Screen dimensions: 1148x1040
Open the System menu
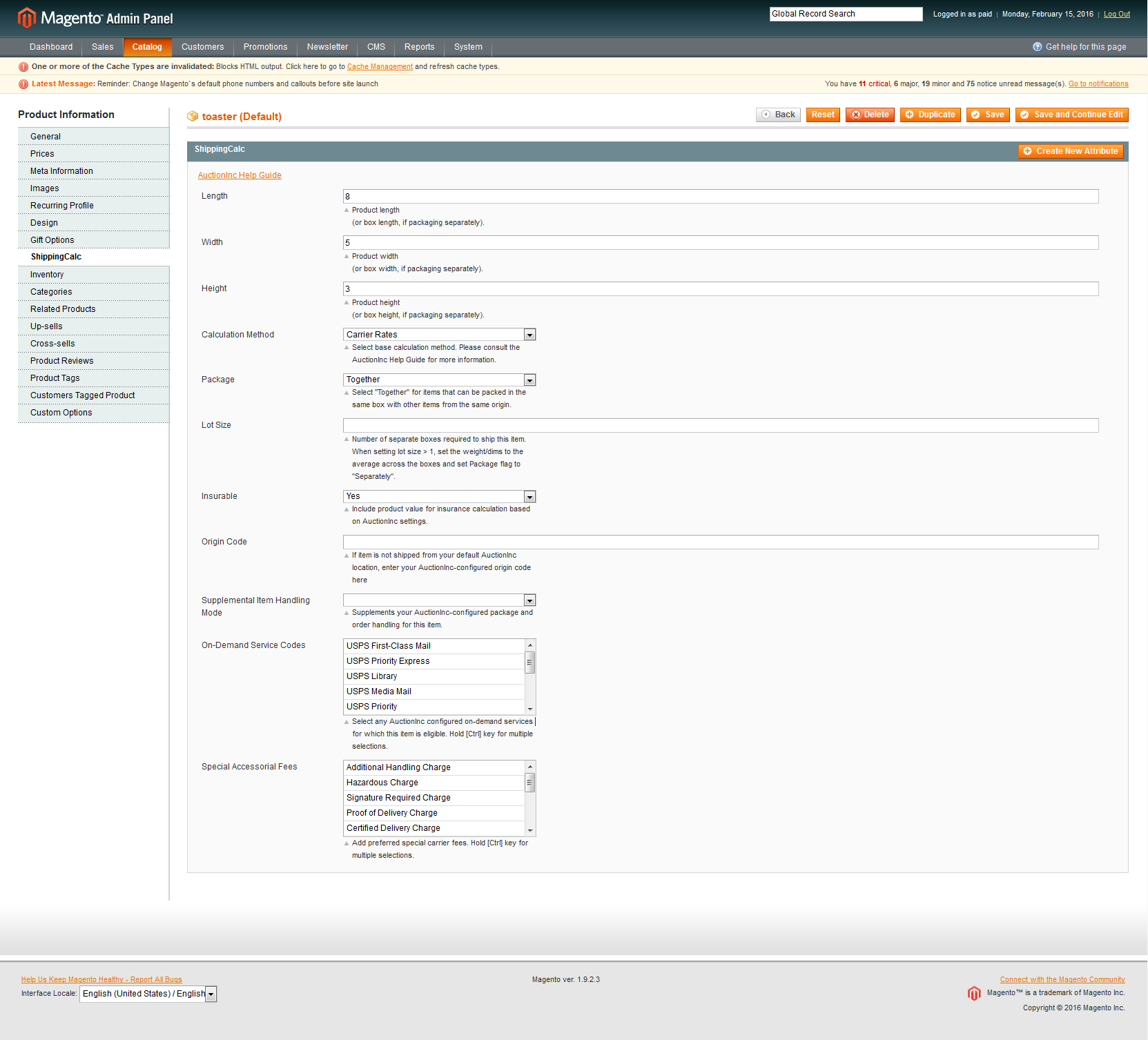[x=468, y=47]
